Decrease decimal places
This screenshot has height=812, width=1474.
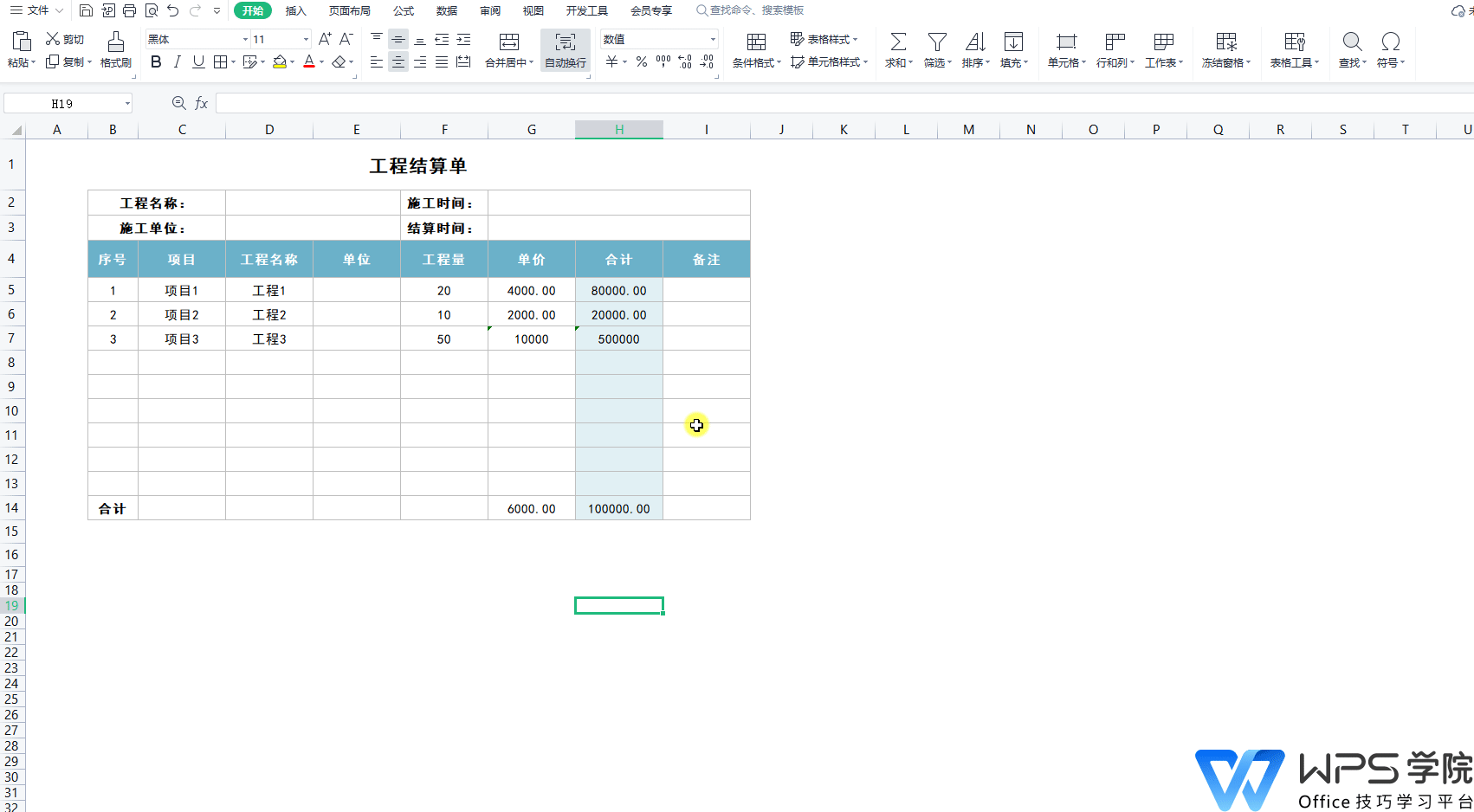707,61
